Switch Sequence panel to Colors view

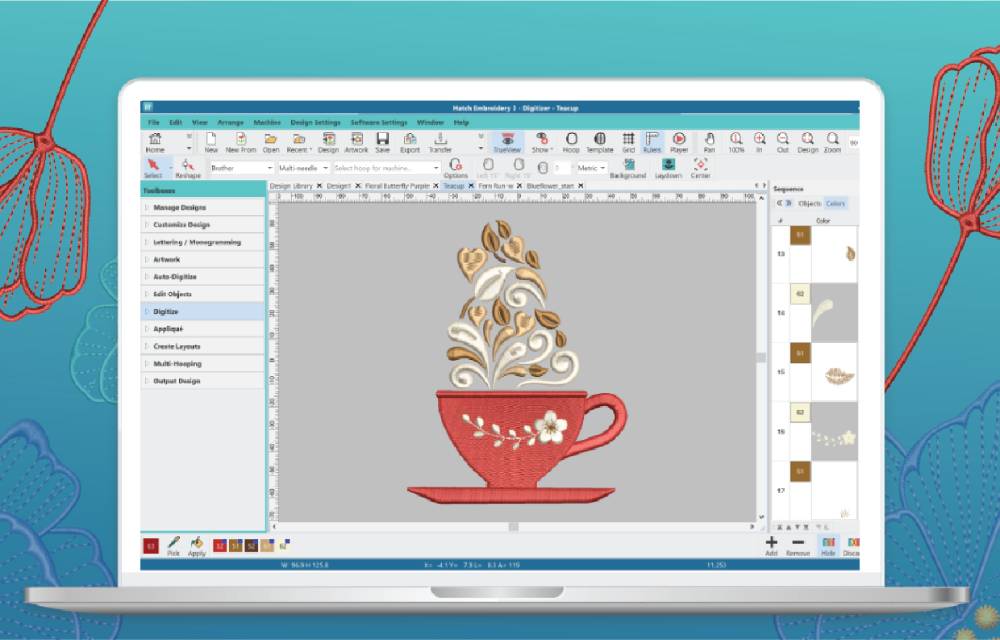[x=836, y=204]
